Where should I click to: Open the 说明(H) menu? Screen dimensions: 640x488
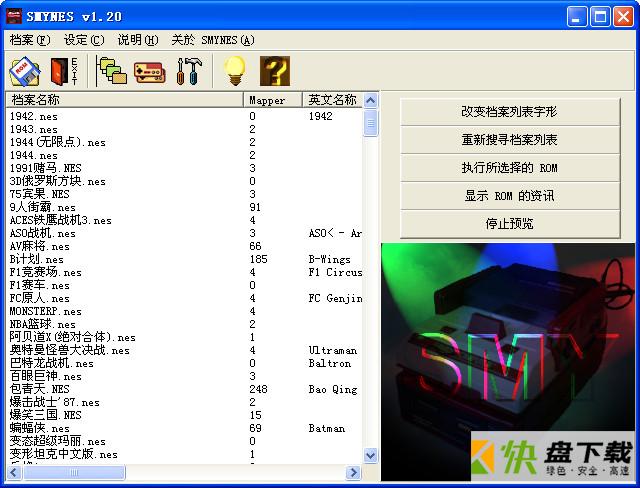point(138,40)
